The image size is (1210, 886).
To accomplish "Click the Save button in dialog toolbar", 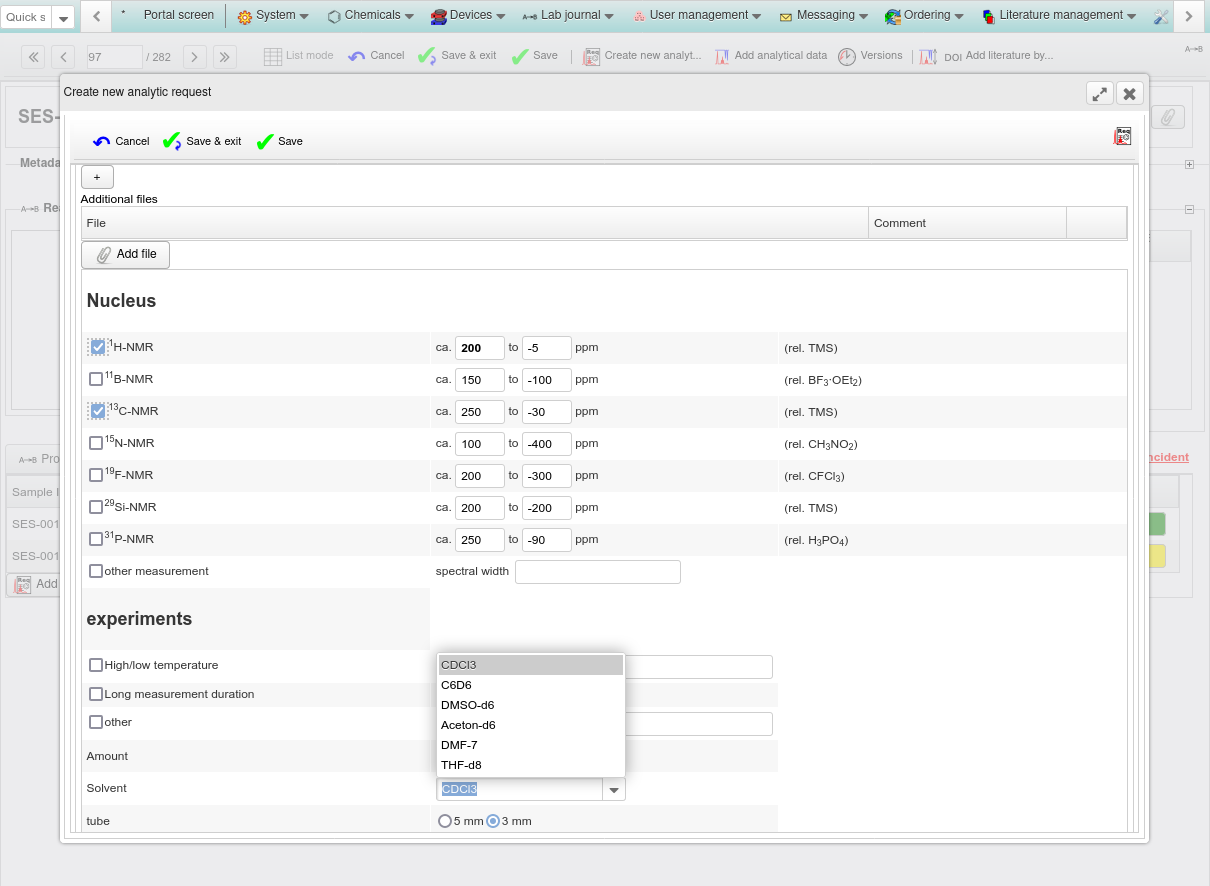I will [x=280, y=142].
